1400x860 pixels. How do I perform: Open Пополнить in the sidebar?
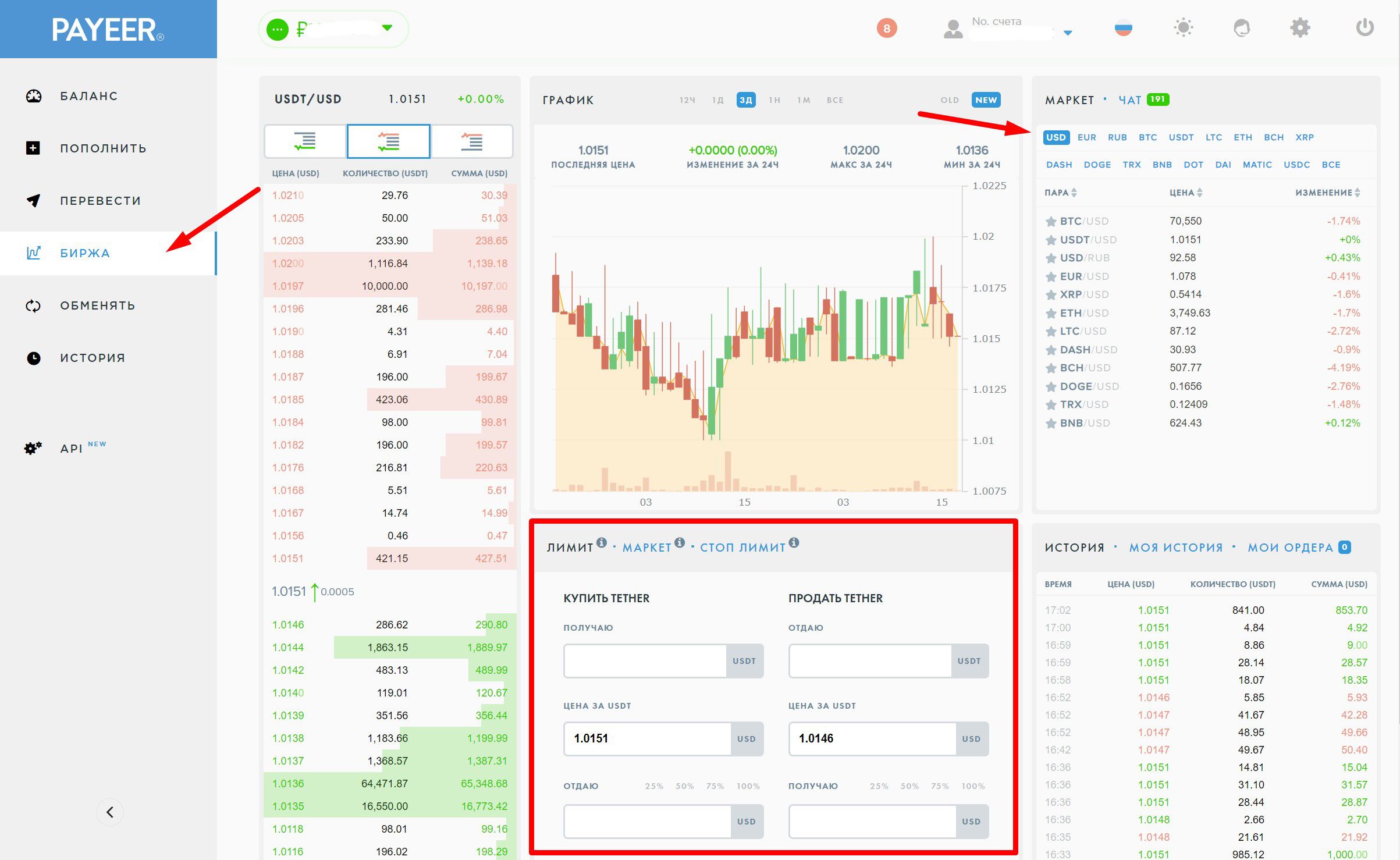108,148
